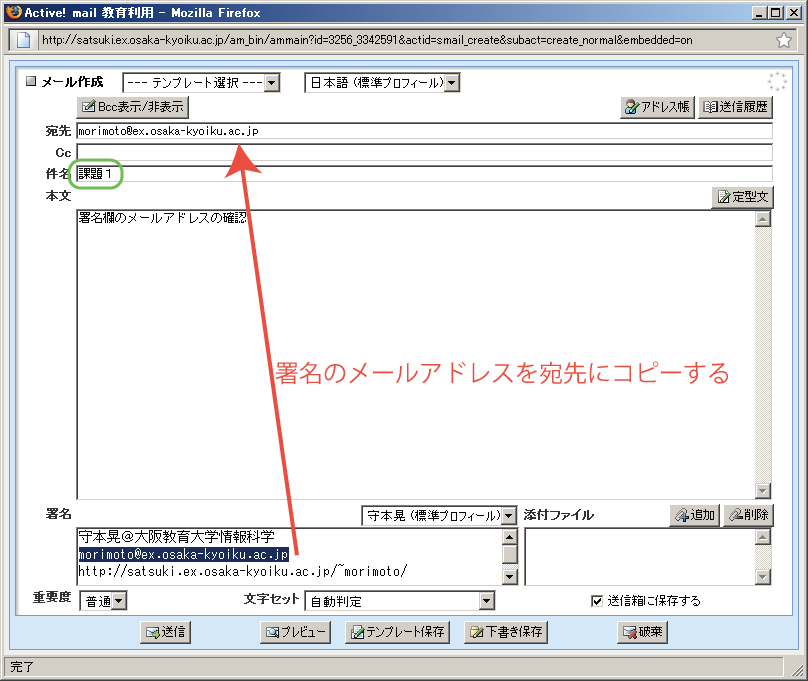808x681 pixels.
Task: Open the プレビュー (Preview) button
Action: [x=296, y=632]
